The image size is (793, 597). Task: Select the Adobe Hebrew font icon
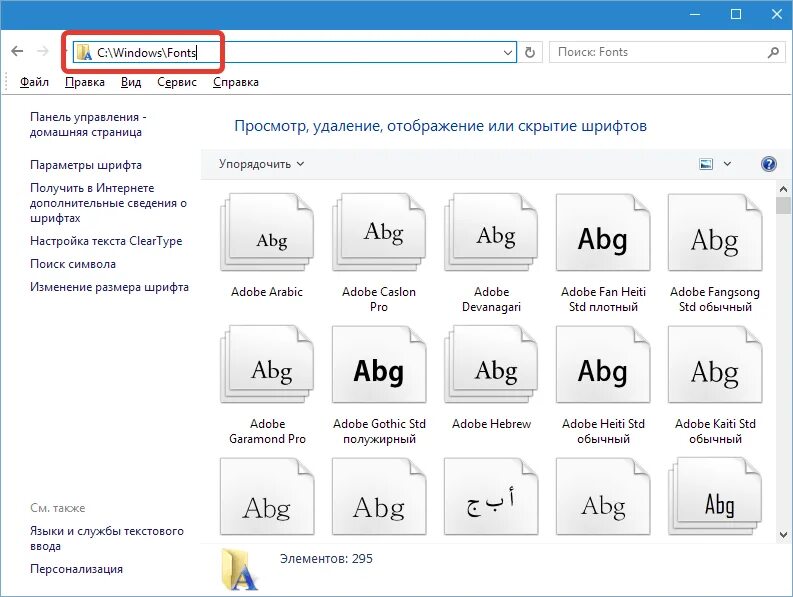491,365
